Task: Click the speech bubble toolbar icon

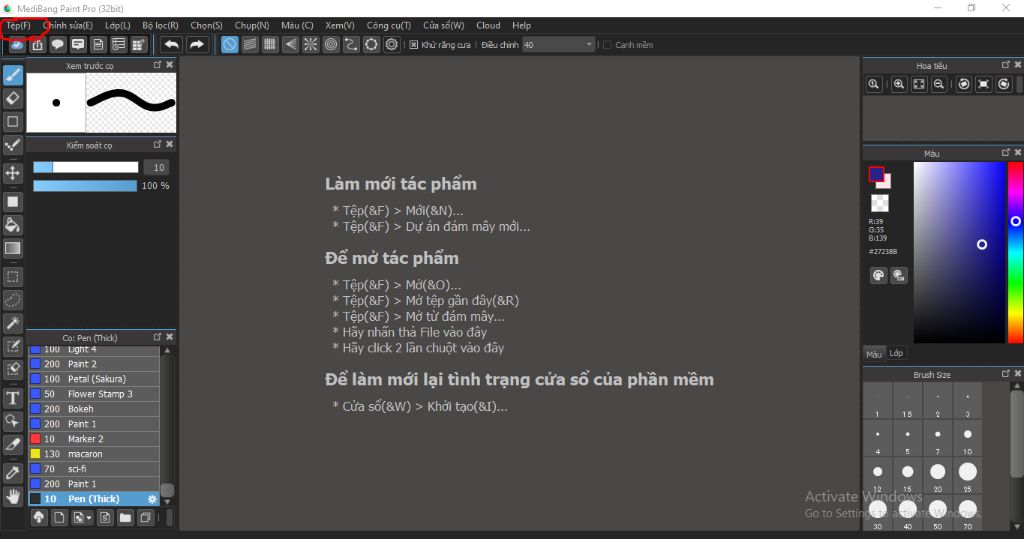Action: [x=57, y=44]
